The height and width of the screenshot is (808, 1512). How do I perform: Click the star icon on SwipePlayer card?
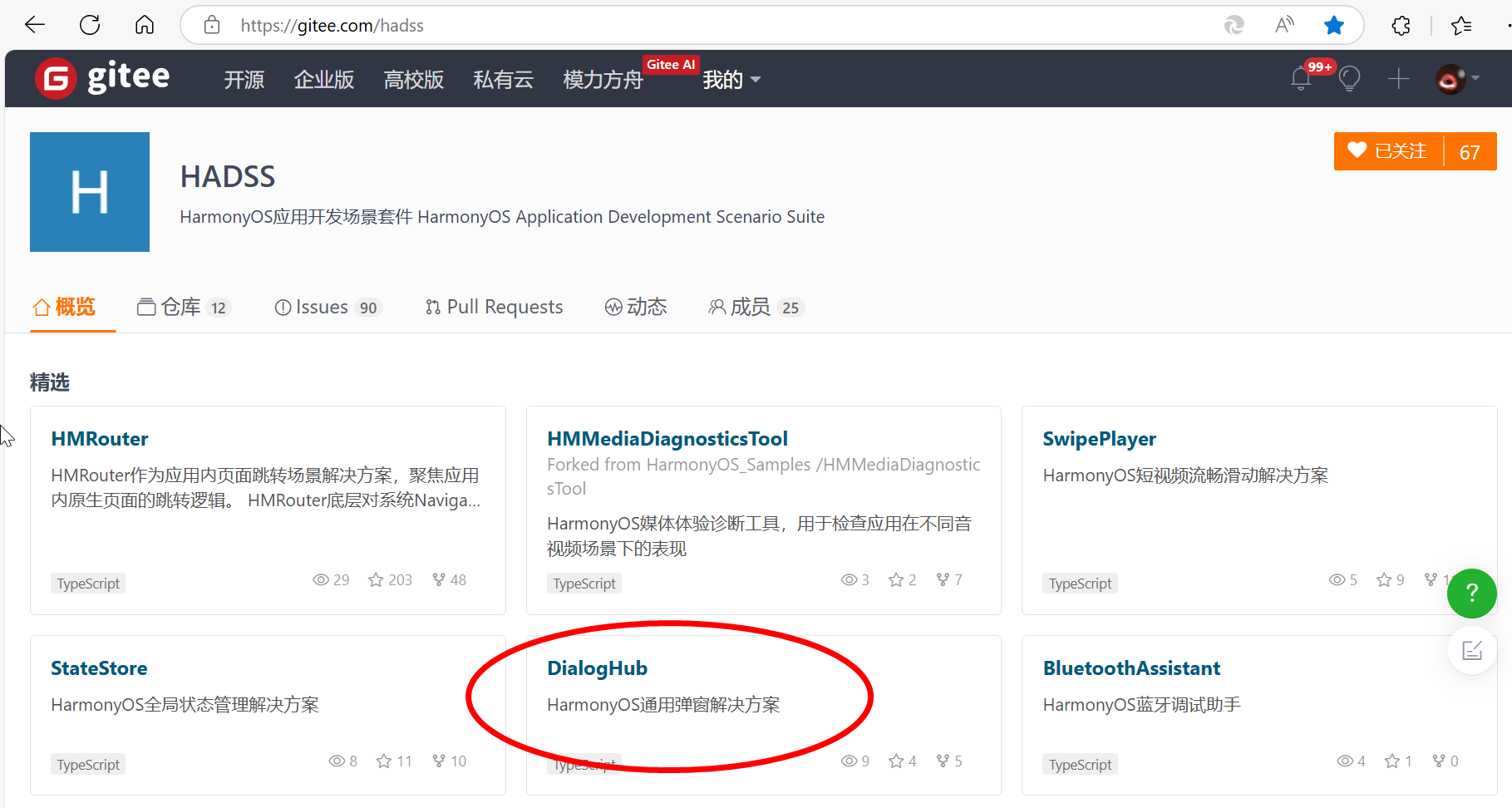[x=1384, y=579]
